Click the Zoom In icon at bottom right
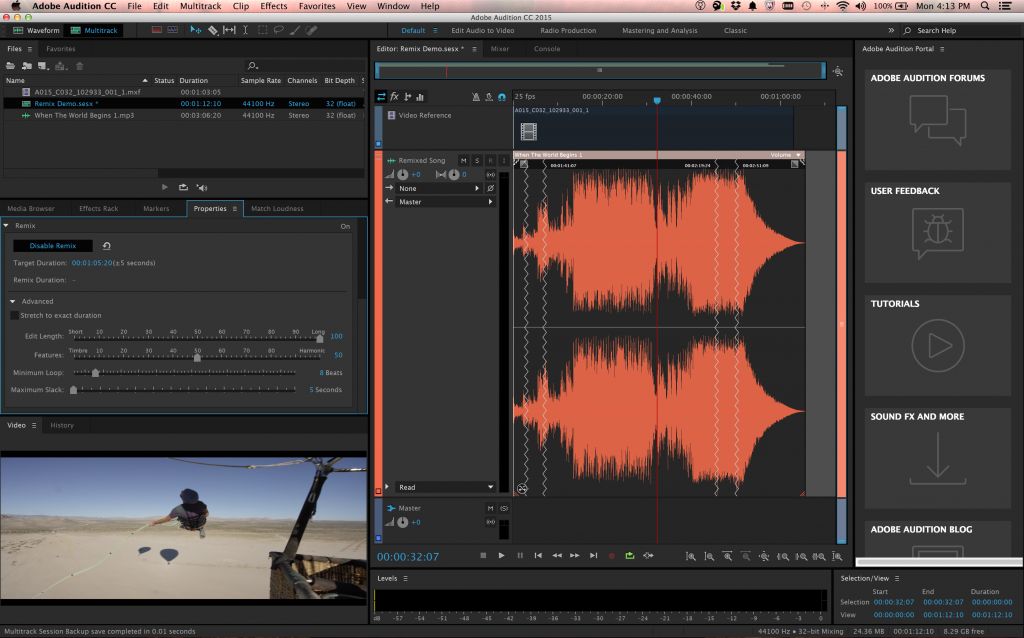Screen dimensions: 1024x638 pos(689,555)
